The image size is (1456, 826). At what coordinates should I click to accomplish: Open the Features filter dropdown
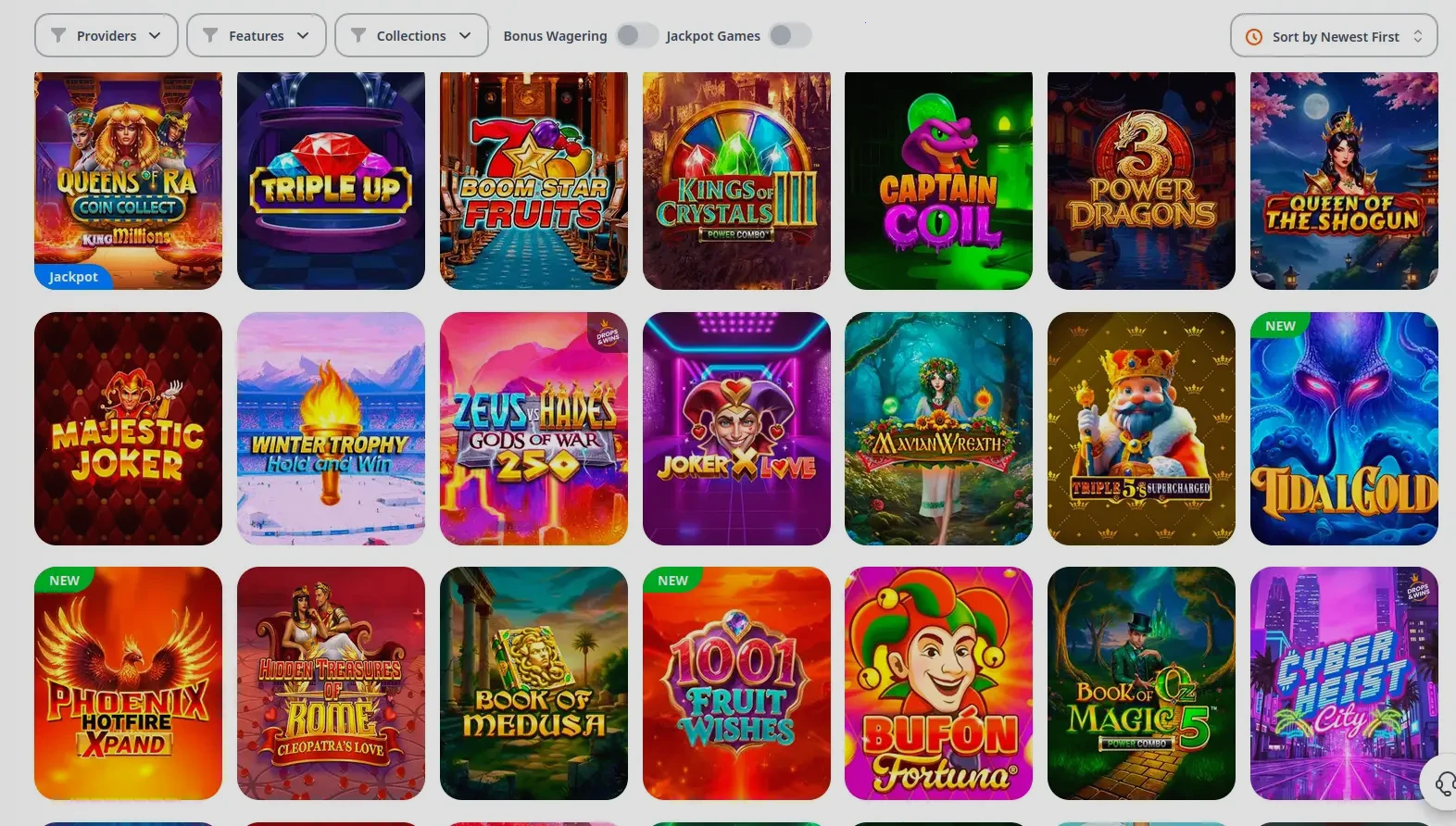257,35
